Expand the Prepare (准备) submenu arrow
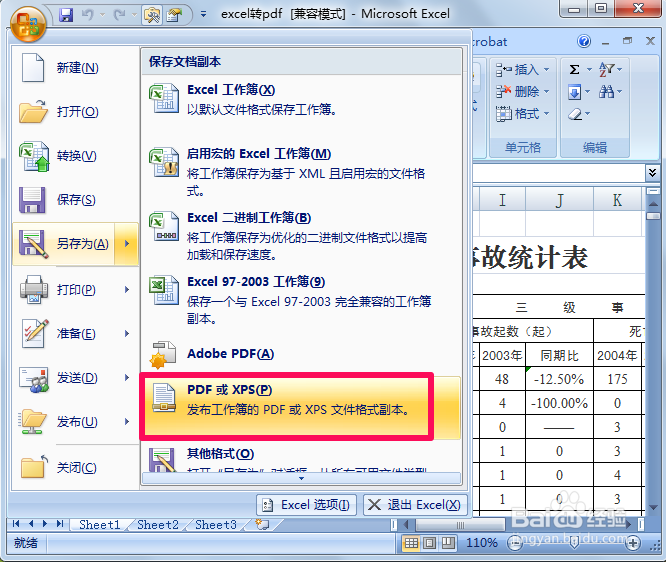Image resolution: width=666 pixels, height=562 pixels. click(x=127, y=334)
